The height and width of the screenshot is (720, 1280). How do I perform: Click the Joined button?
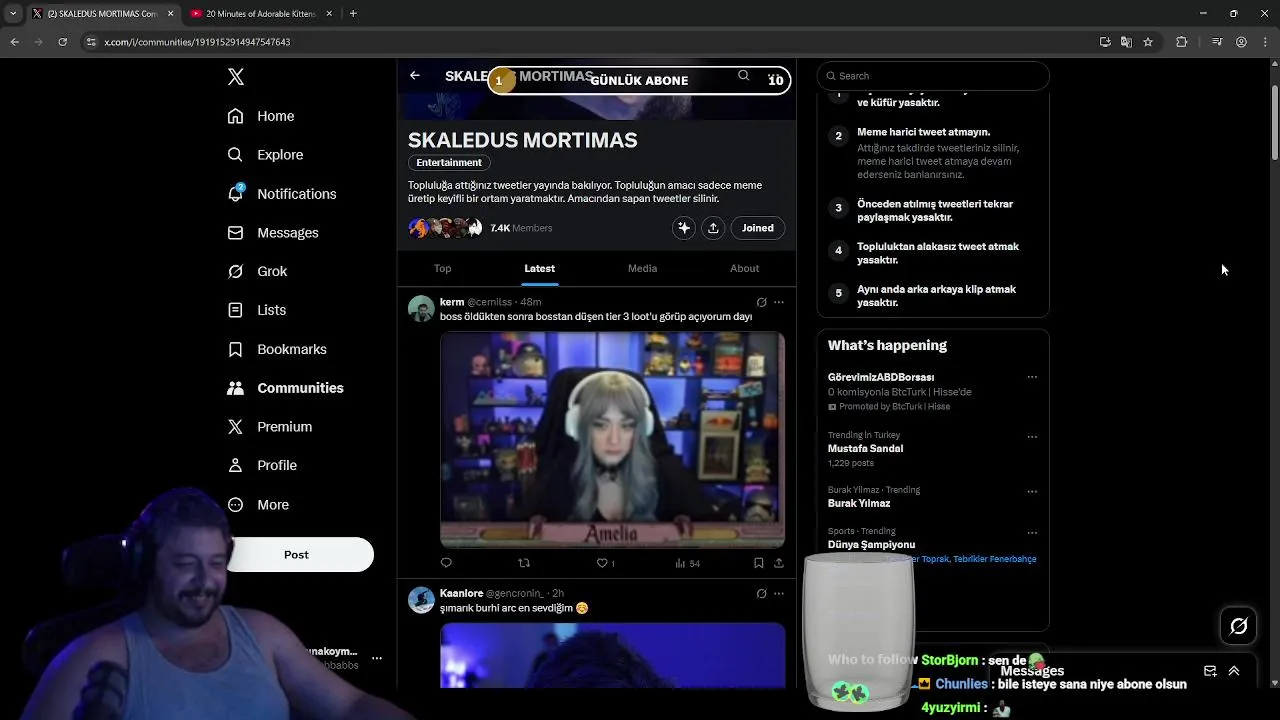coord(758,228)
